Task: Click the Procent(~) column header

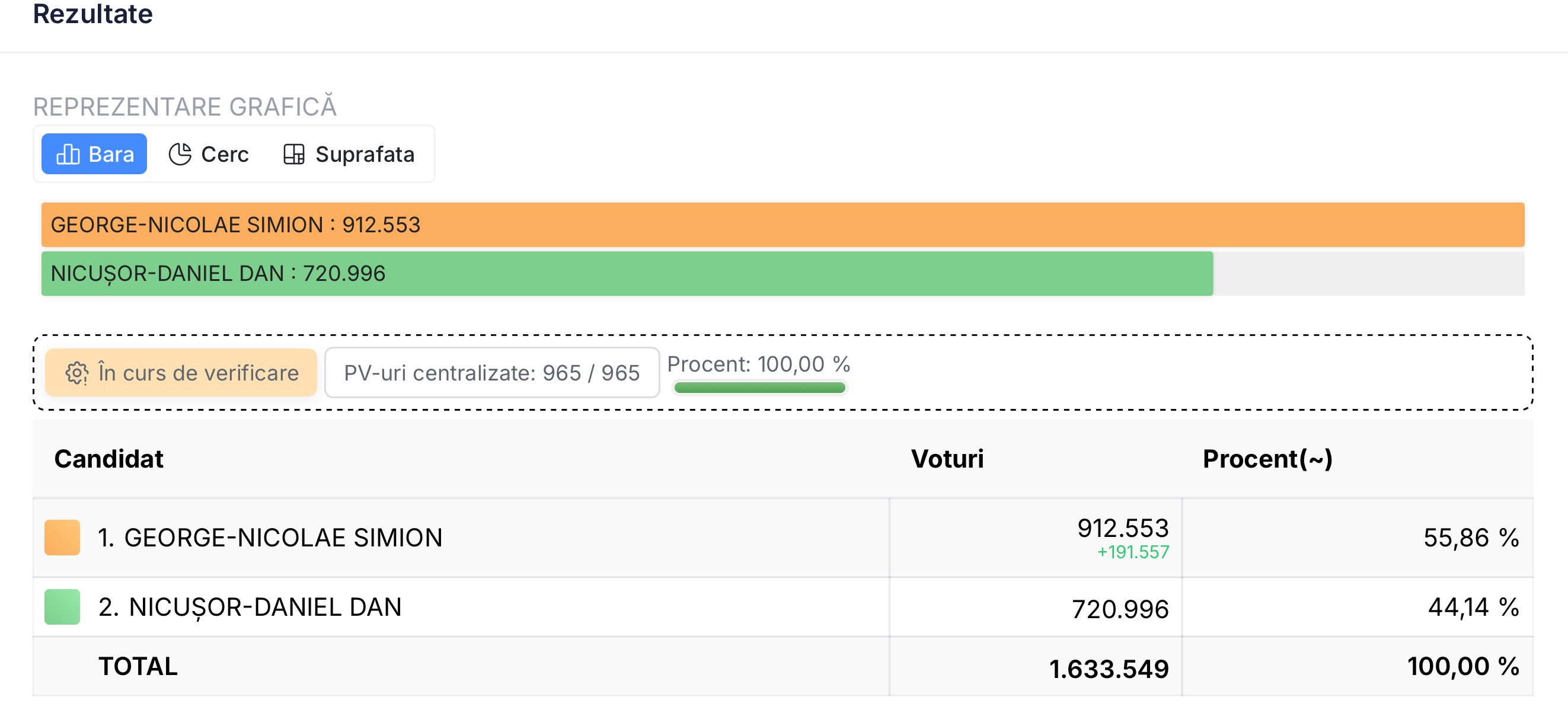Action: pyautogui.click(x=1268, y=459)
